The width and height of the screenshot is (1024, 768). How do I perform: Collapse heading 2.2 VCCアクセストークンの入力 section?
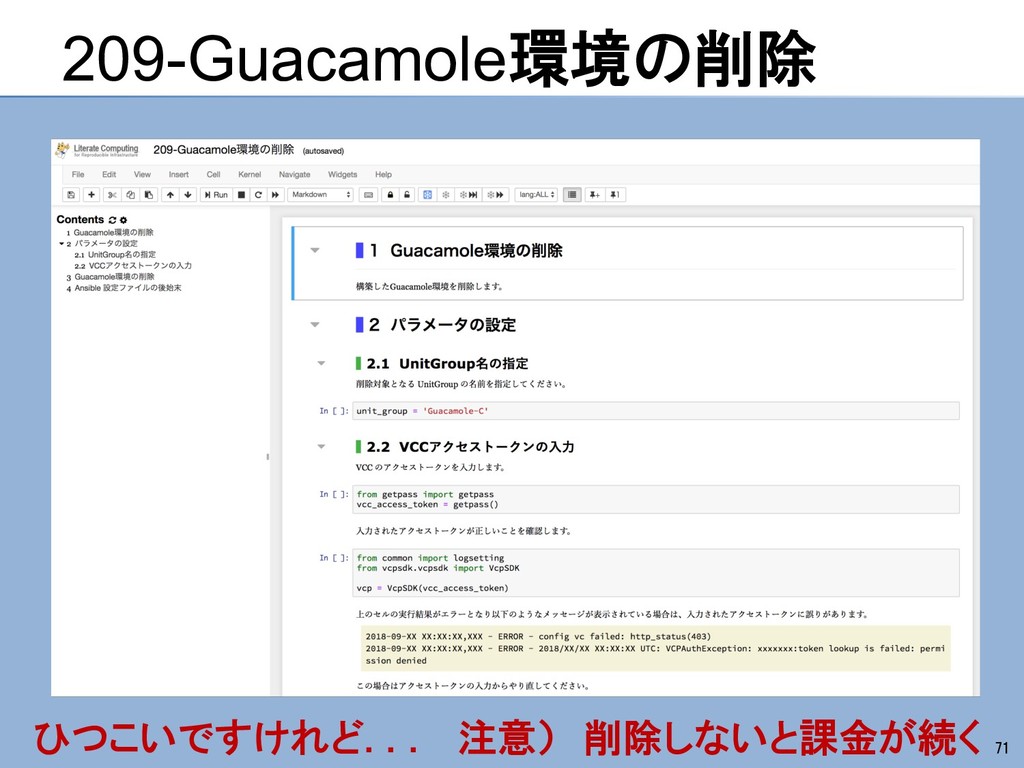coord(321,447)
